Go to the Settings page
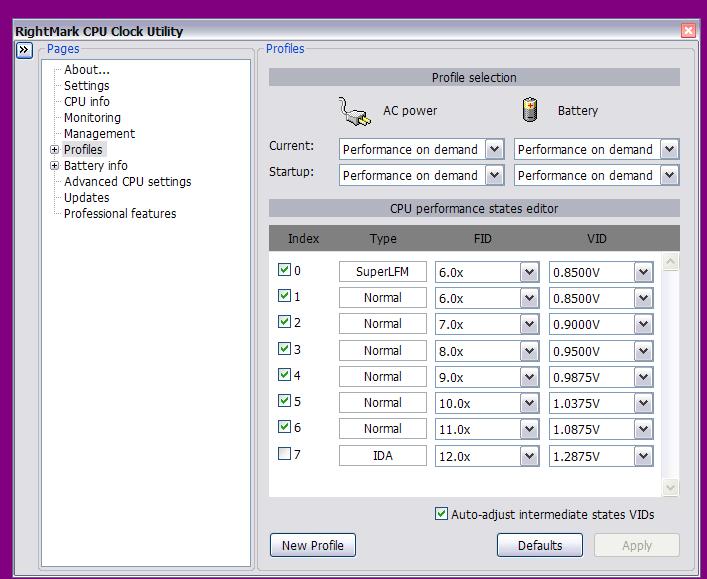Image resolution: width=707 pixels, height=579 pixels. 87,86
